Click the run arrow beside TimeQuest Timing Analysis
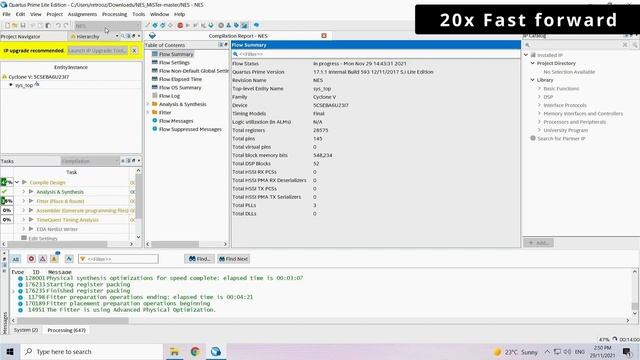The image size is (640, 360). click(x=31, y=220)
